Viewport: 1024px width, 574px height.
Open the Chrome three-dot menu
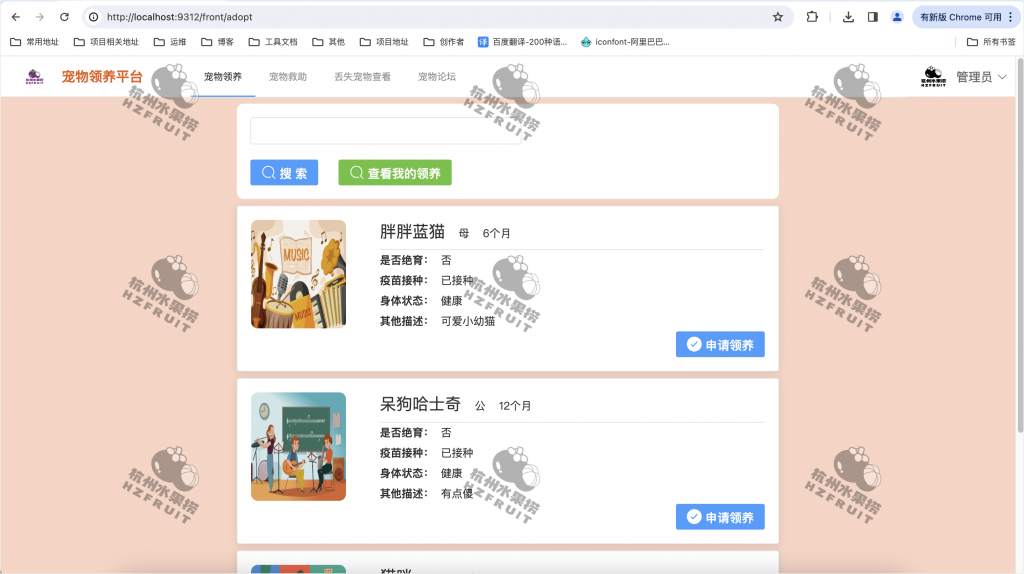point(1010,17)
